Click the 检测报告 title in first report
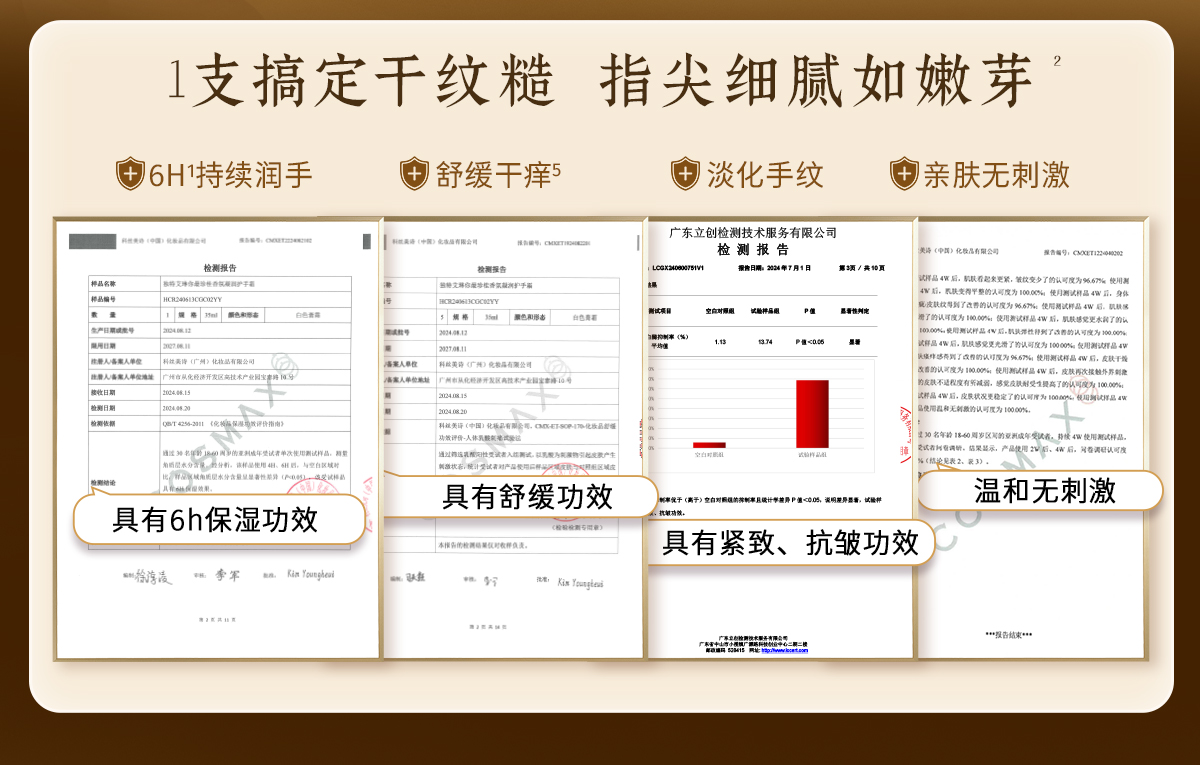The image size is (1200, 765). pyautogui.click(x=219, y=269)
